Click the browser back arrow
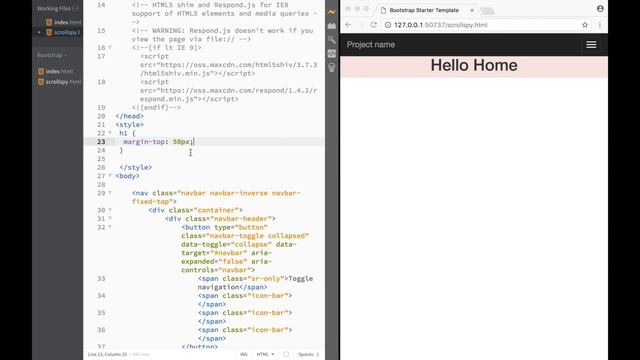 coord(348,25)
